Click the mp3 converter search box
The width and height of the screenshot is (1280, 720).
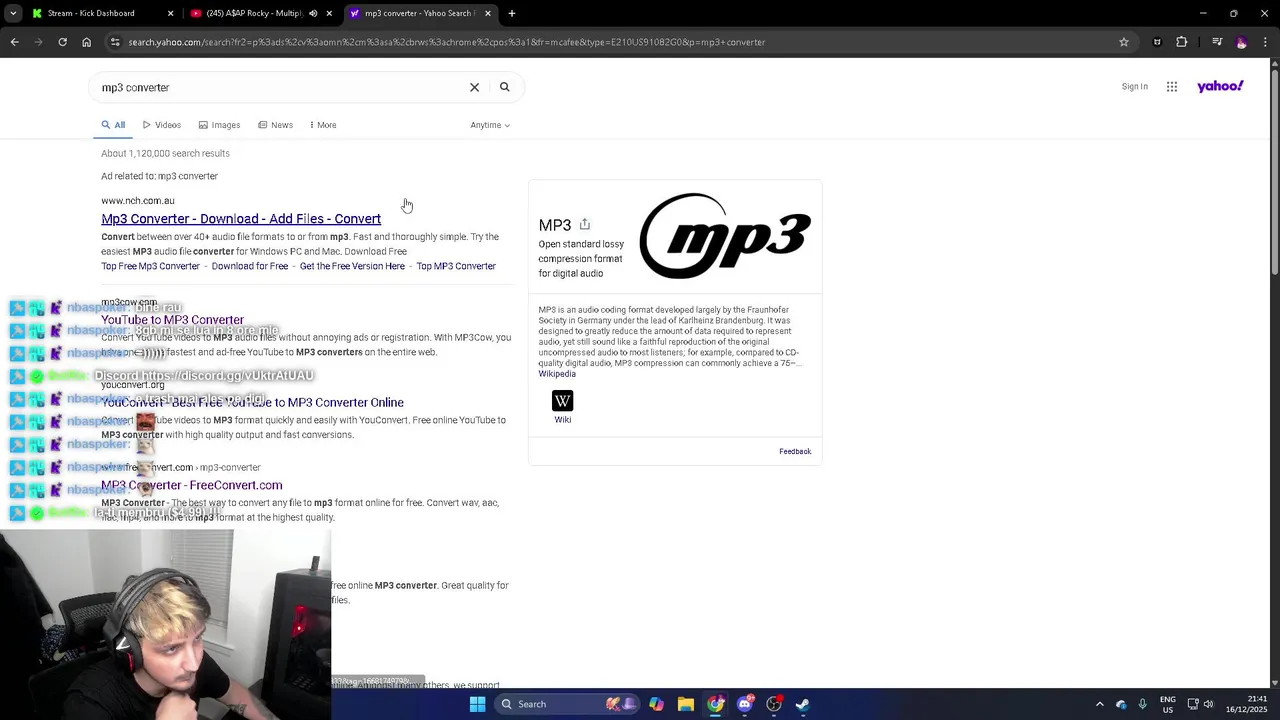(x=280, y=87)
